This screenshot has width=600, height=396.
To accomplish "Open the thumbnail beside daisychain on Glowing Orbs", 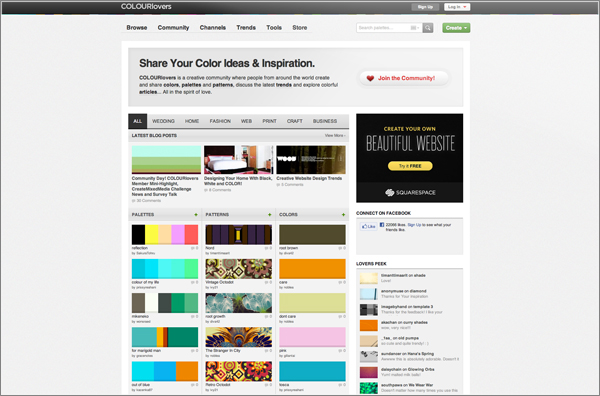I will coord(368,372).
